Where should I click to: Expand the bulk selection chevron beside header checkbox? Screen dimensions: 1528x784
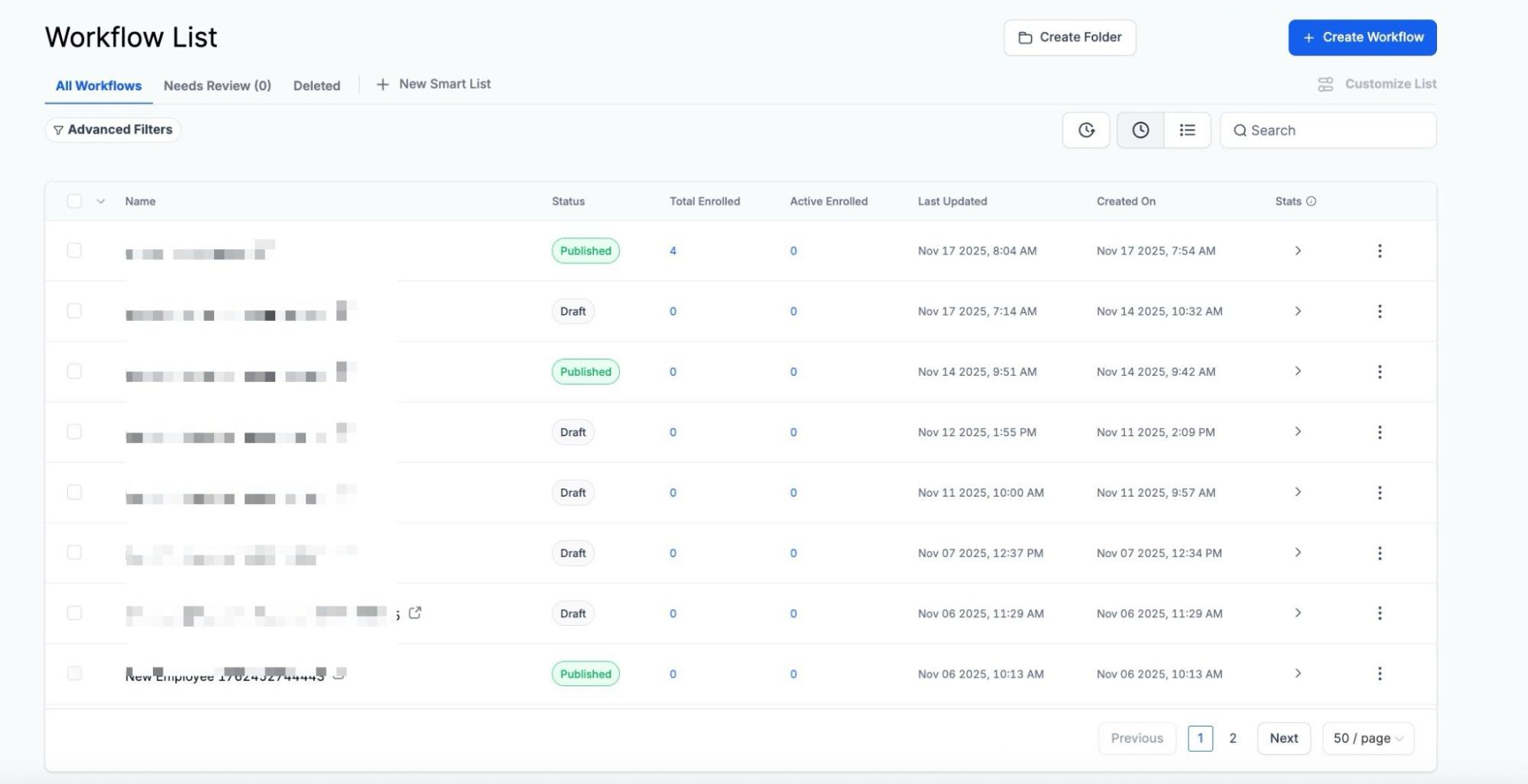100,202
